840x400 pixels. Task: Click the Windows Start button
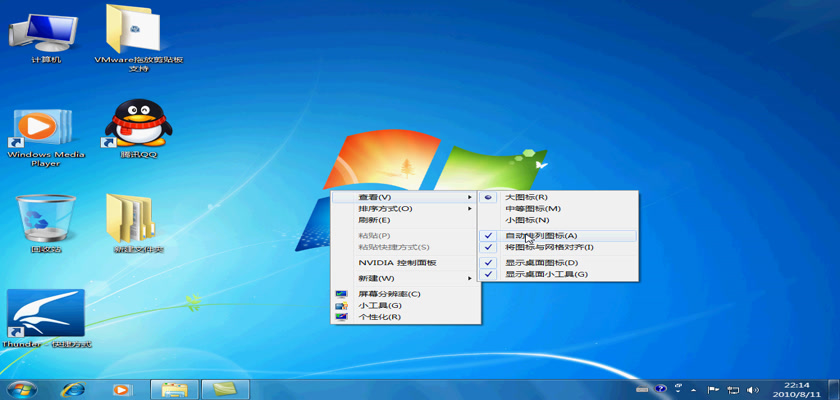click(21, 388)
